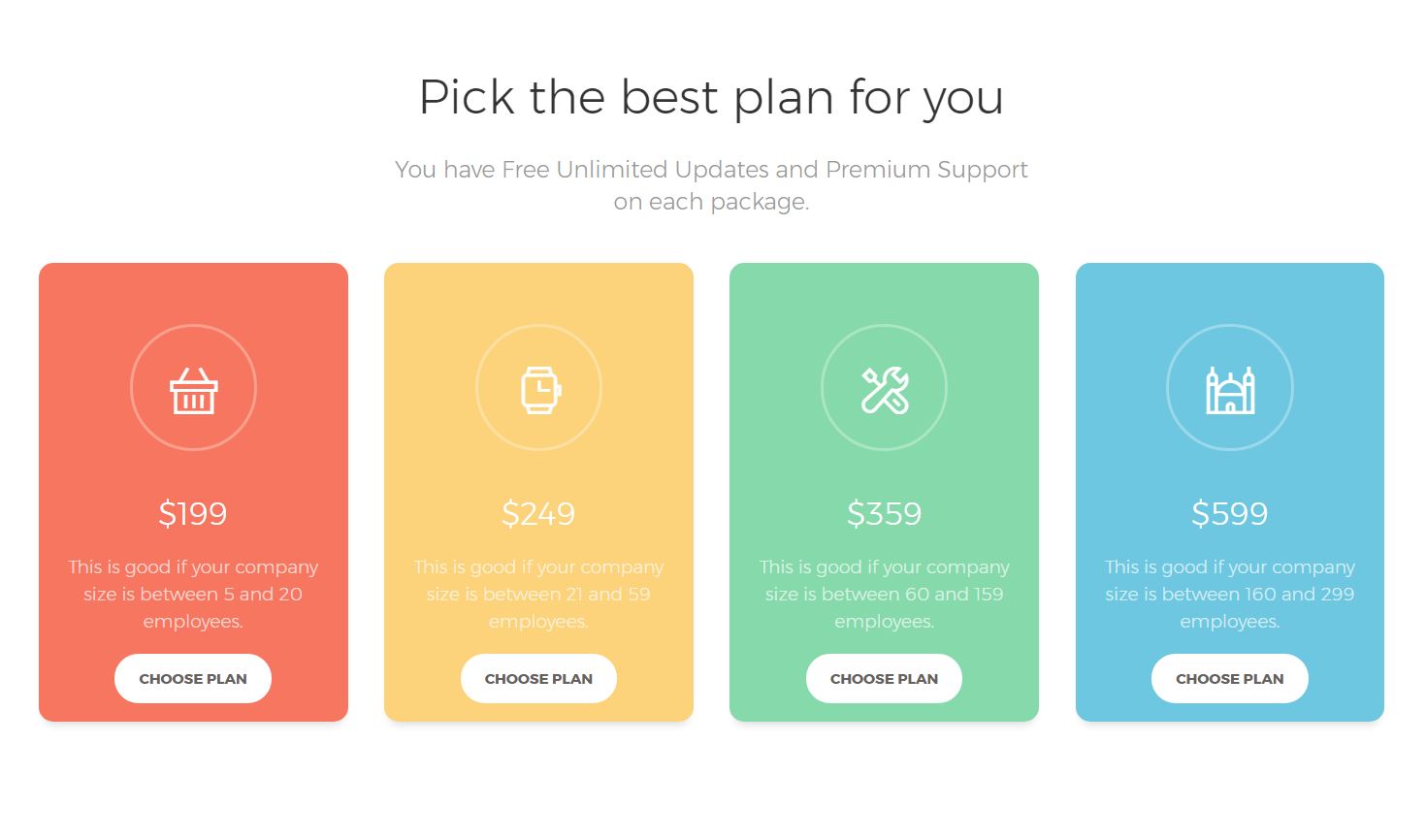Select the wrench and screwdriver icon on the green card
Viewport: 1426px width, 840px height.
pyautogui.click(x=885, y=387)
